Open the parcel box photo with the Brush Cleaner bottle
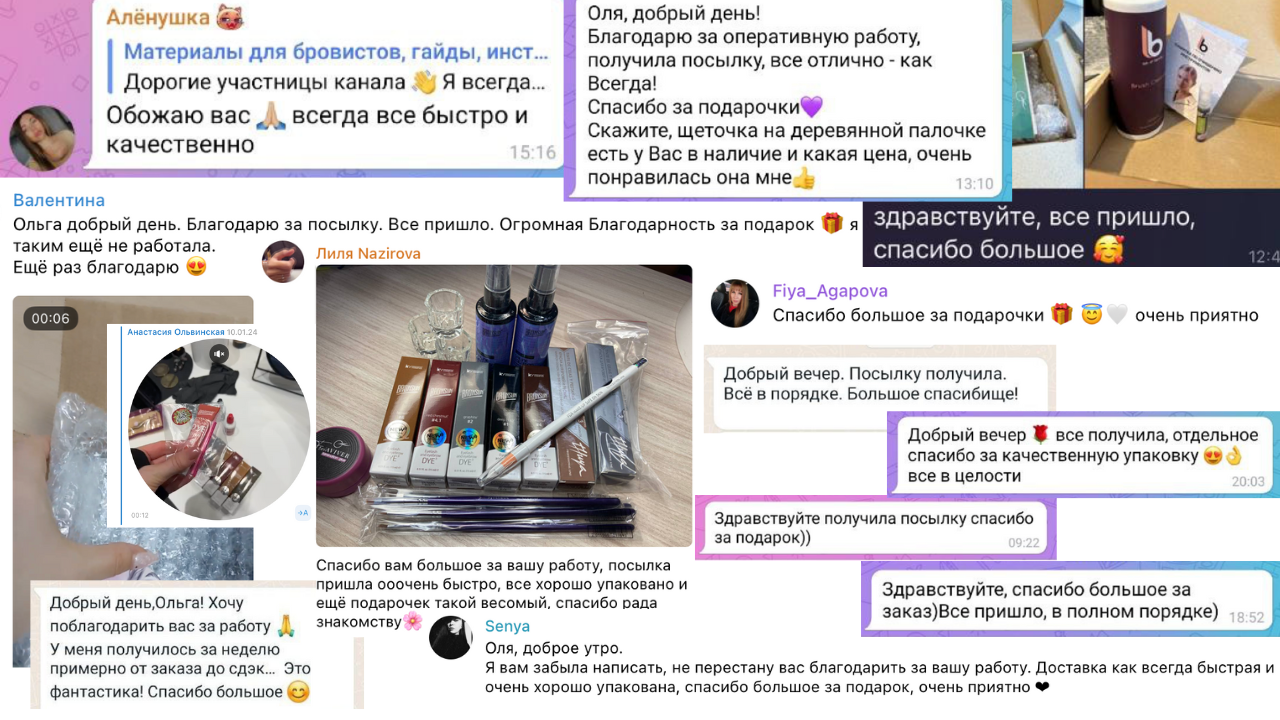1280x720 pixels. pos(1146,93)
